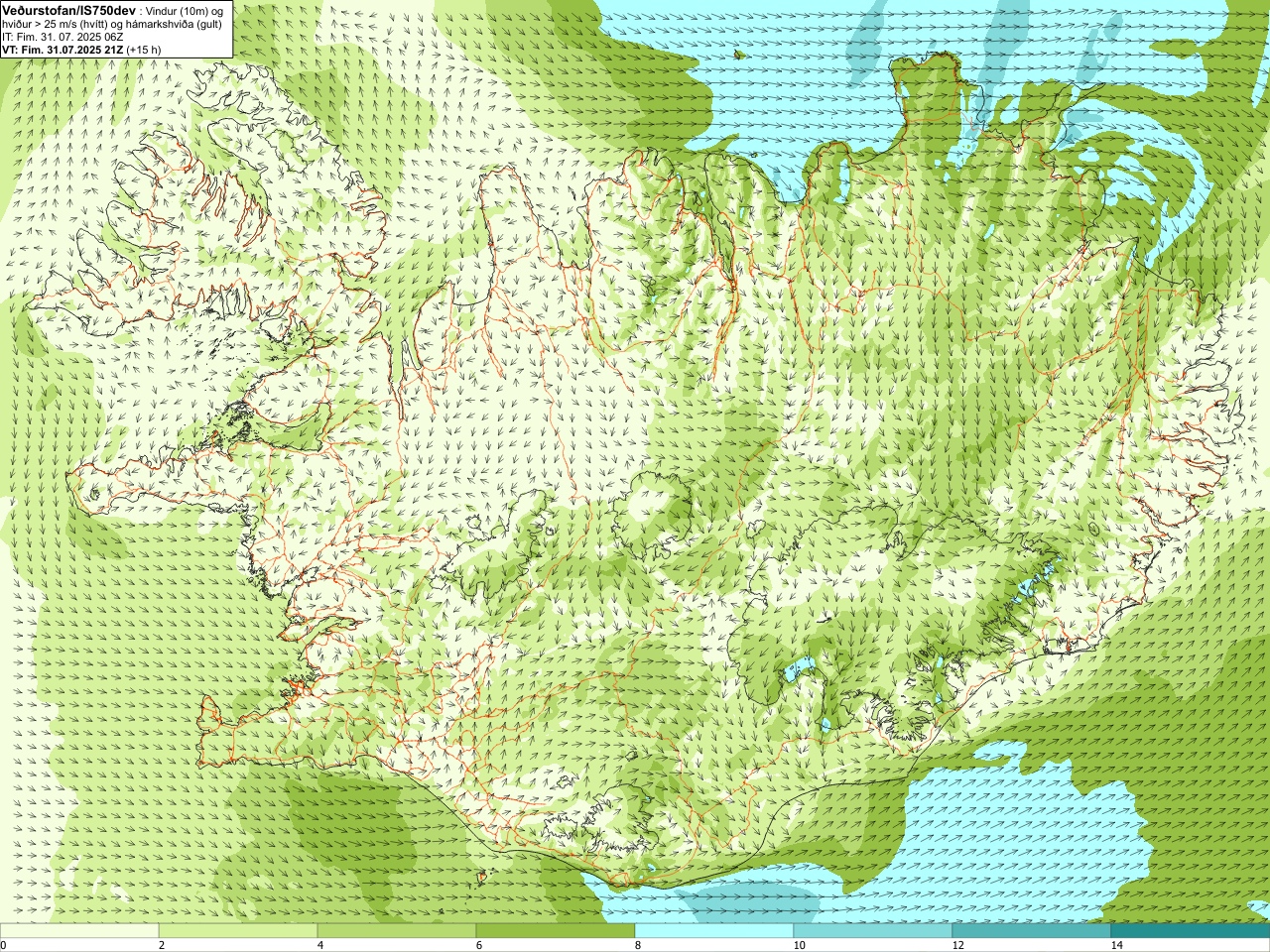Click the "10" scale label
This screenshot has height=952, width=1270.
click(799, 945)
